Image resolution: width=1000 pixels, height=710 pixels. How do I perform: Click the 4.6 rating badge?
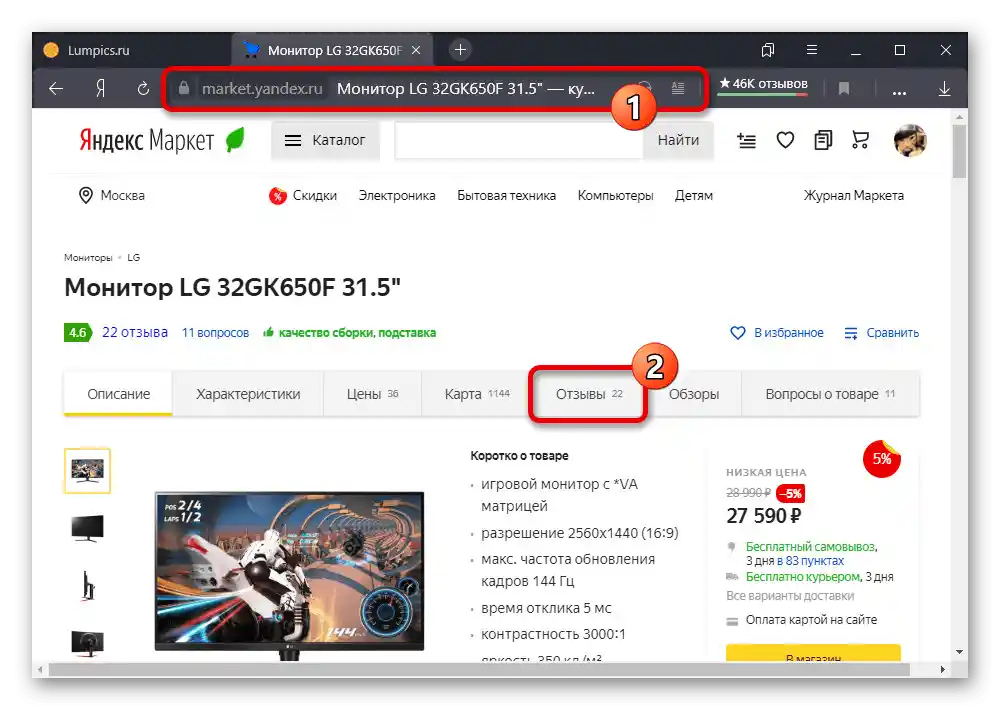coord(78,332)
